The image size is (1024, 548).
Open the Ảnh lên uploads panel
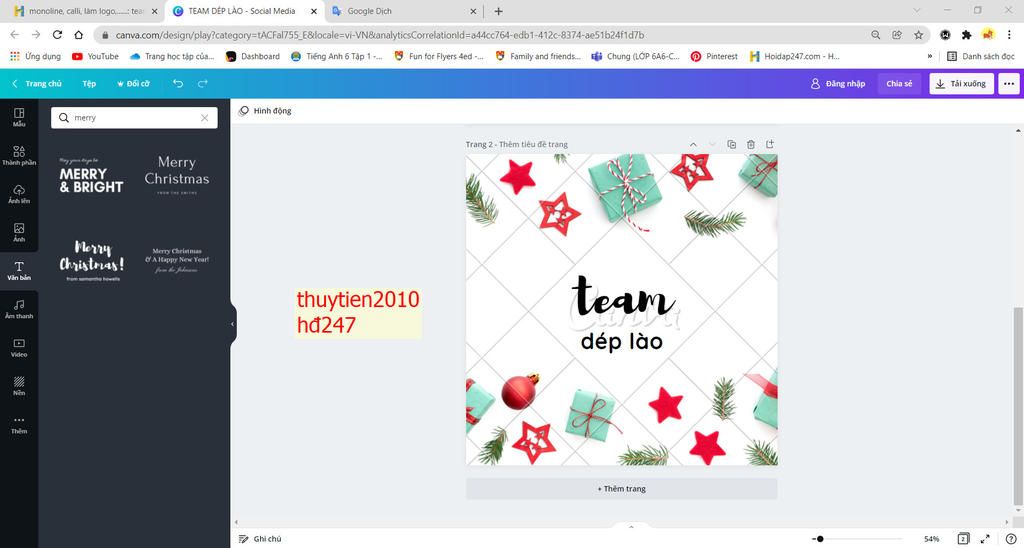[x=19, y=194]
